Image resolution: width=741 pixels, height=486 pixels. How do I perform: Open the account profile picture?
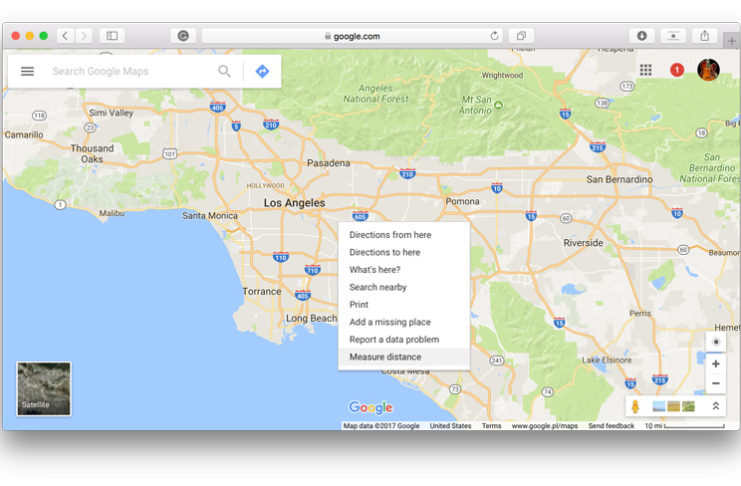pos(708,70)
